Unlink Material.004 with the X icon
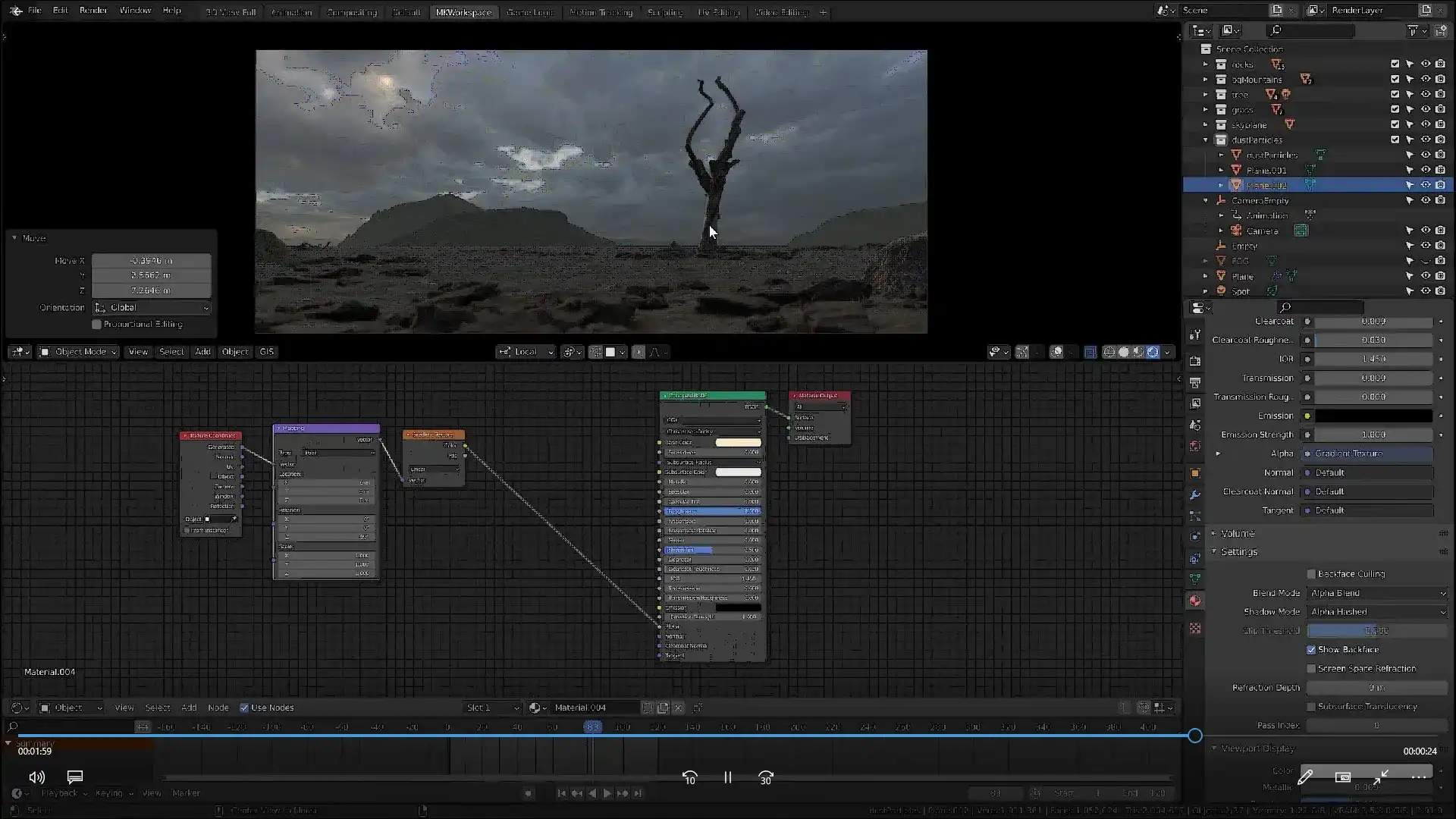 [679, 708]
